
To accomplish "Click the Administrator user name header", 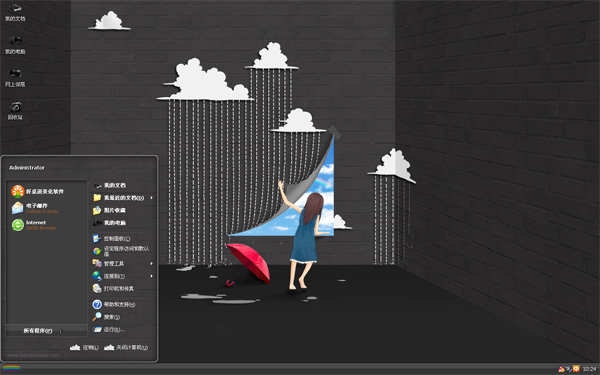I will (27, 168).
